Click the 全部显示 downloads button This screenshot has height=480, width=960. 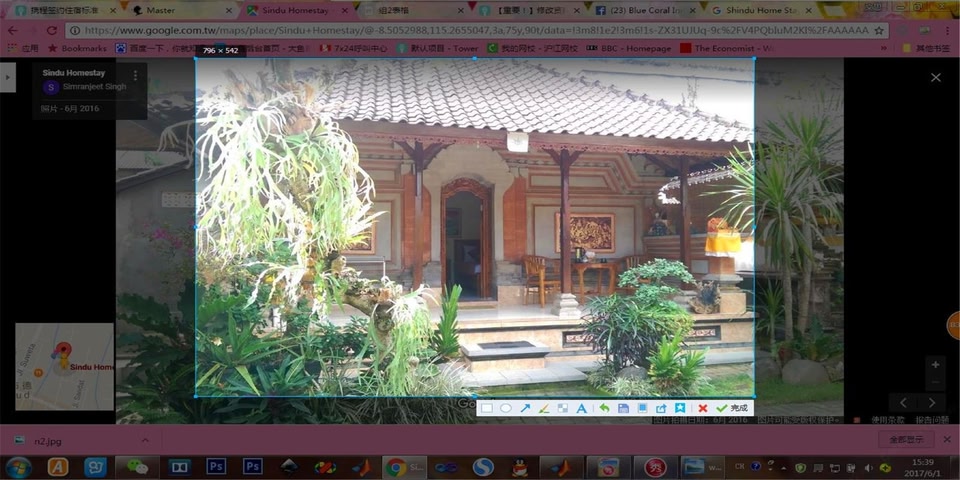(906, 440)
